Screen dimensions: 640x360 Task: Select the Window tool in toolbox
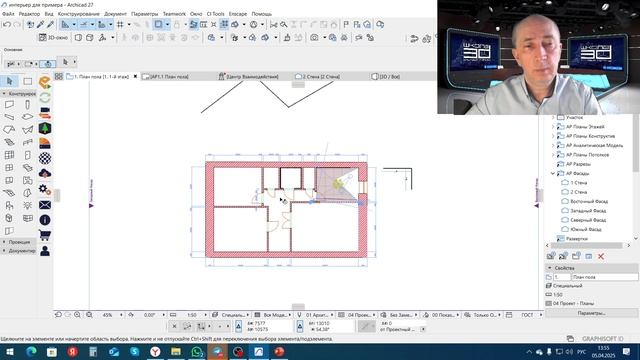click(x=9, y=168)
